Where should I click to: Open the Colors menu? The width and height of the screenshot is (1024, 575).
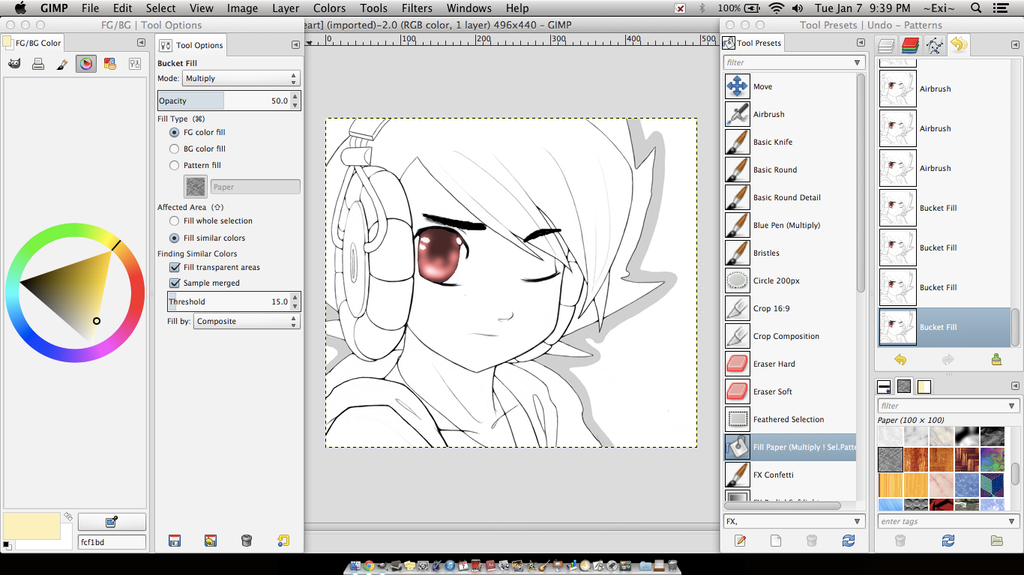pyautogui.click(x=329, y=8)
